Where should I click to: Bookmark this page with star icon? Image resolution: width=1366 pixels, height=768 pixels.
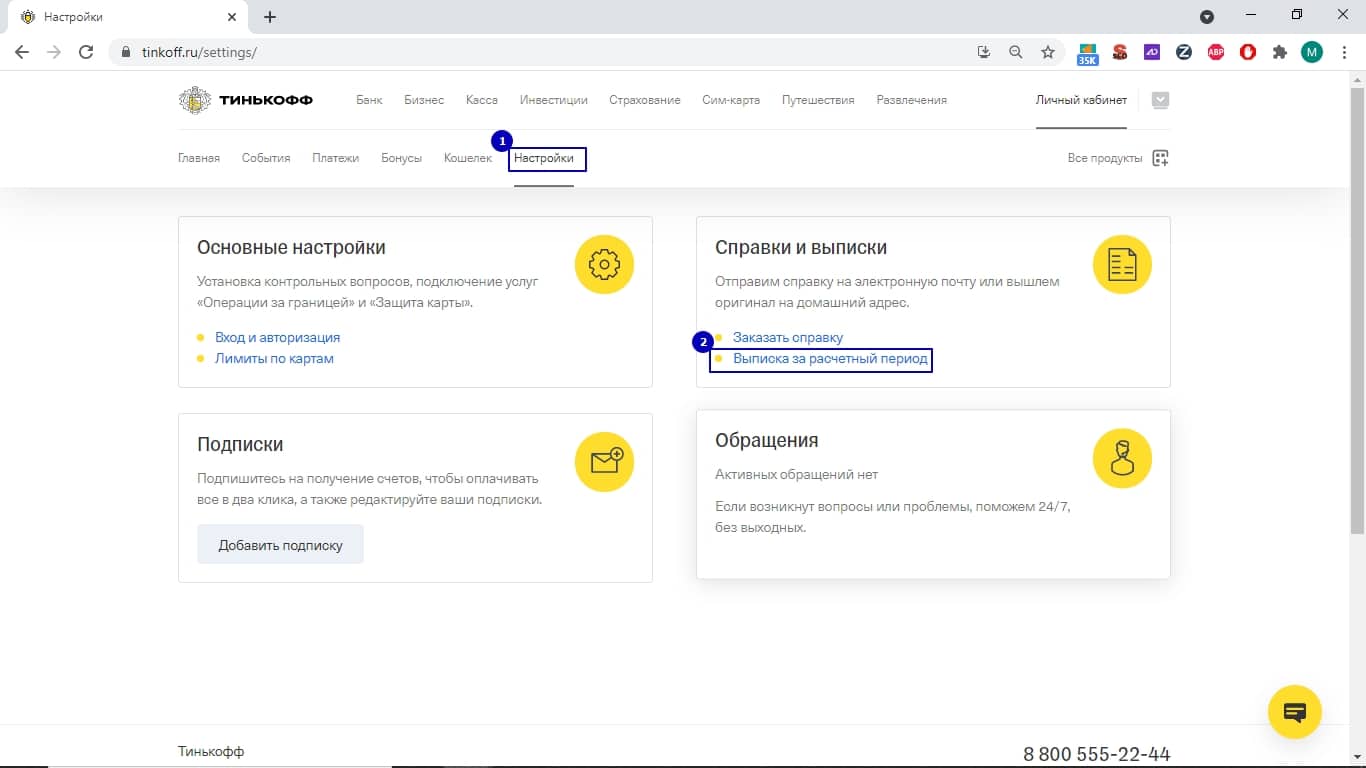pos(1047,52)
